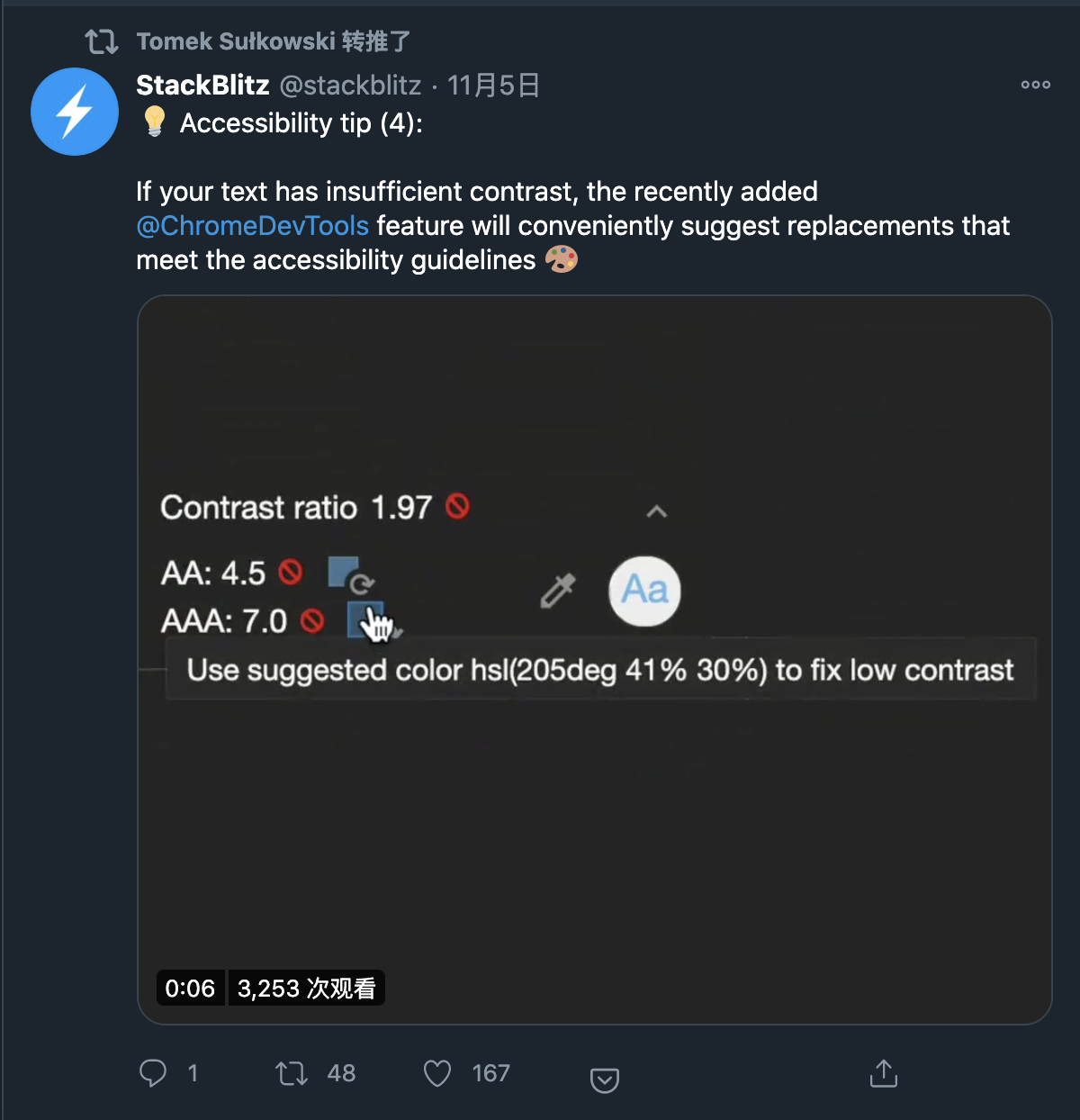This screenshot has width=1080, height=1120.
Task: Click the 0:06 video duration badge
Action: [x=190, y=988]
